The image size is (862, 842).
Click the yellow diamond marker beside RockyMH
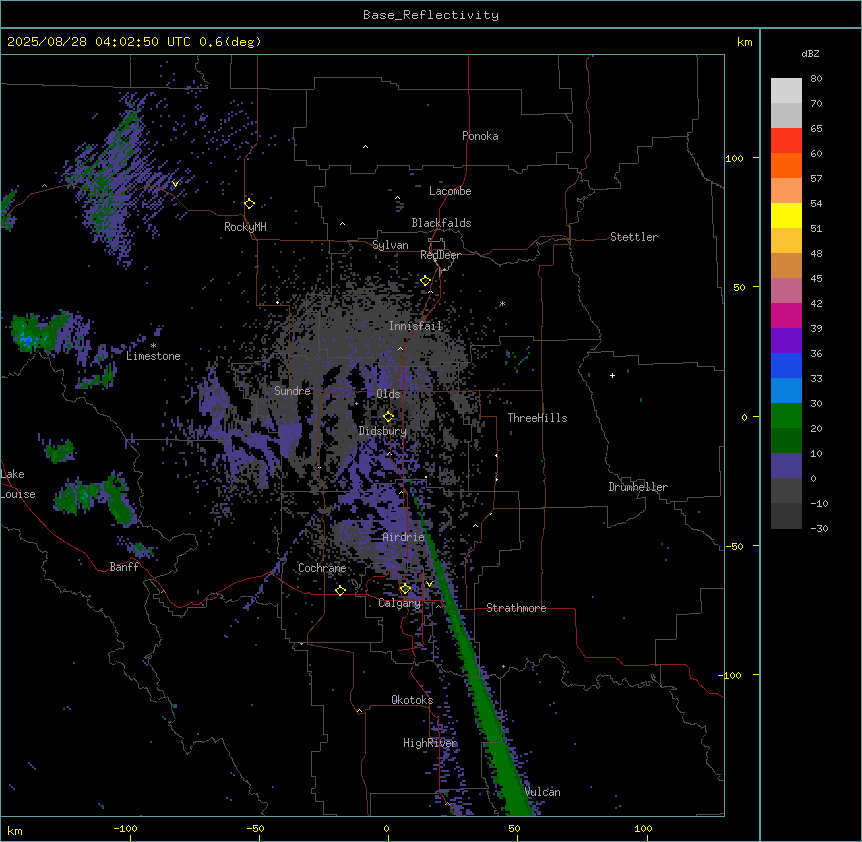tap(250, 204)
